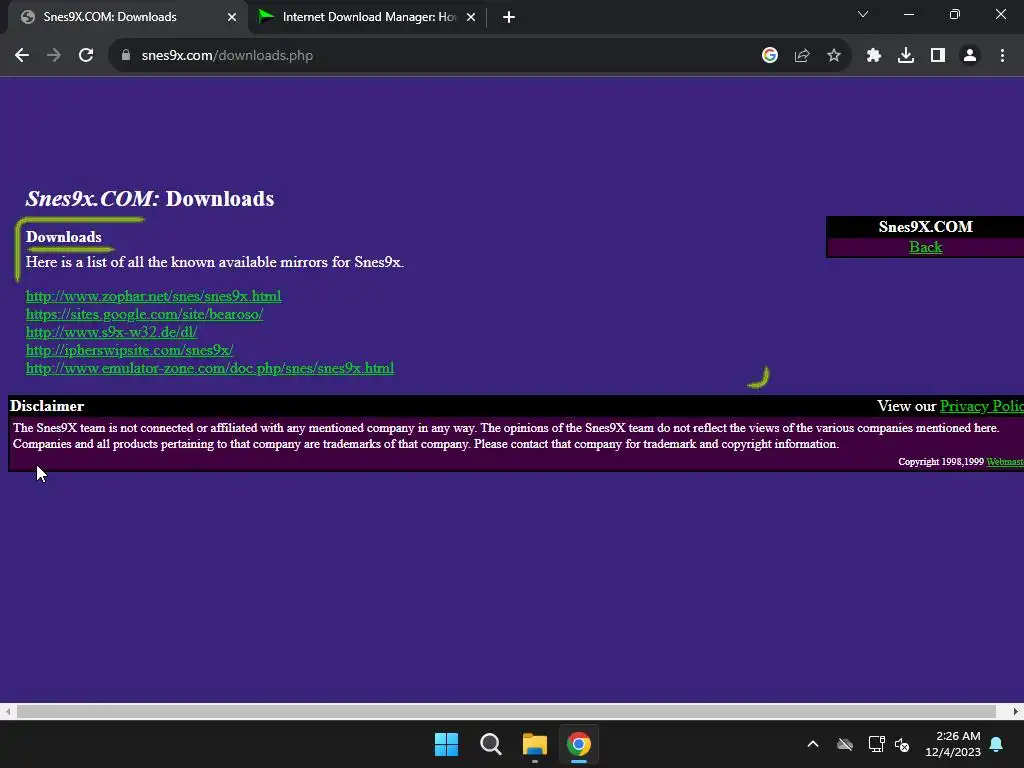
Task: Click the horizontal scrollbar track
Action: coord(506,711)
